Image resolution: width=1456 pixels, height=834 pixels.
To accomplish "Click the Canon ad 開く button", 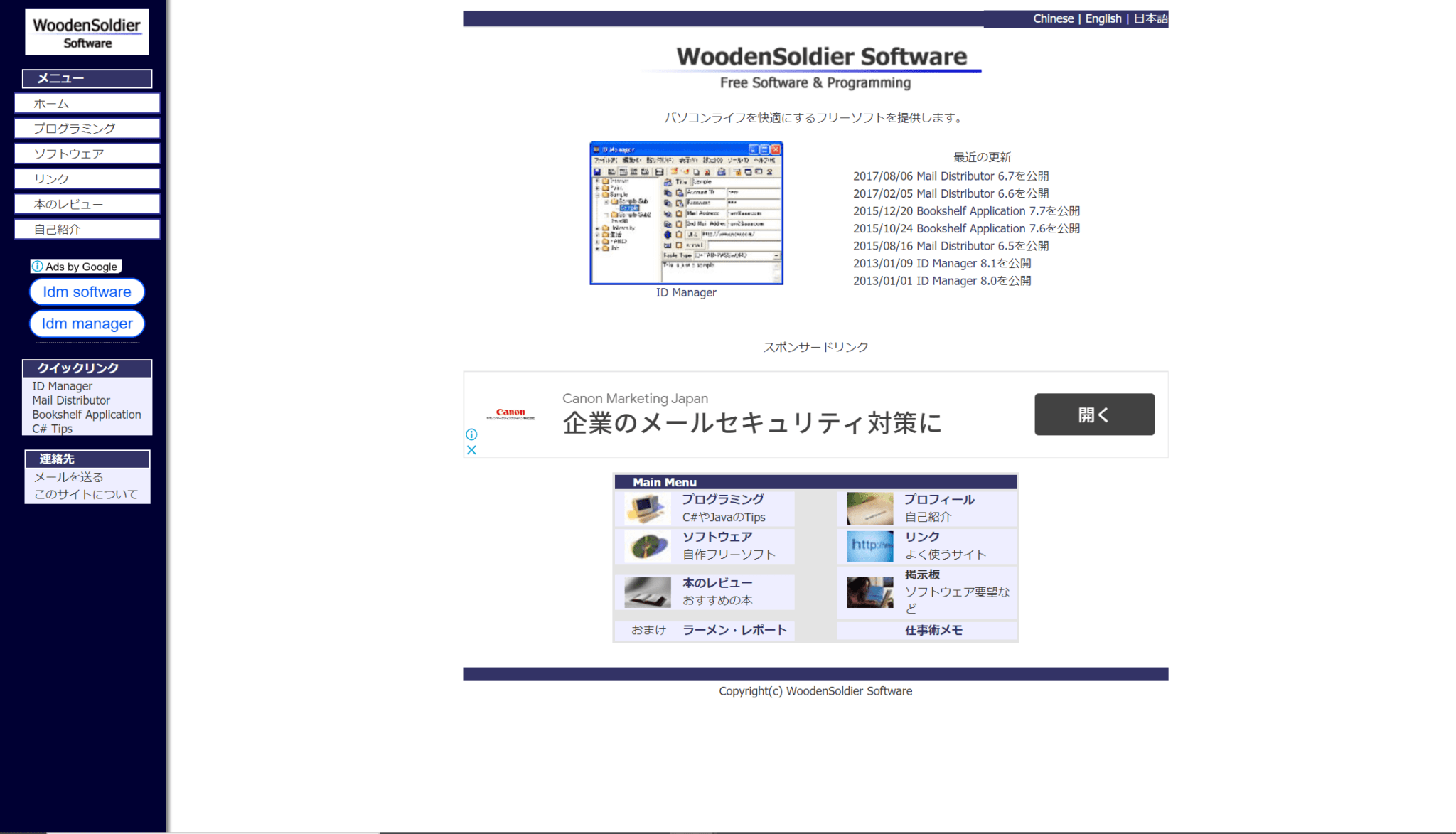I will 1094,415.
